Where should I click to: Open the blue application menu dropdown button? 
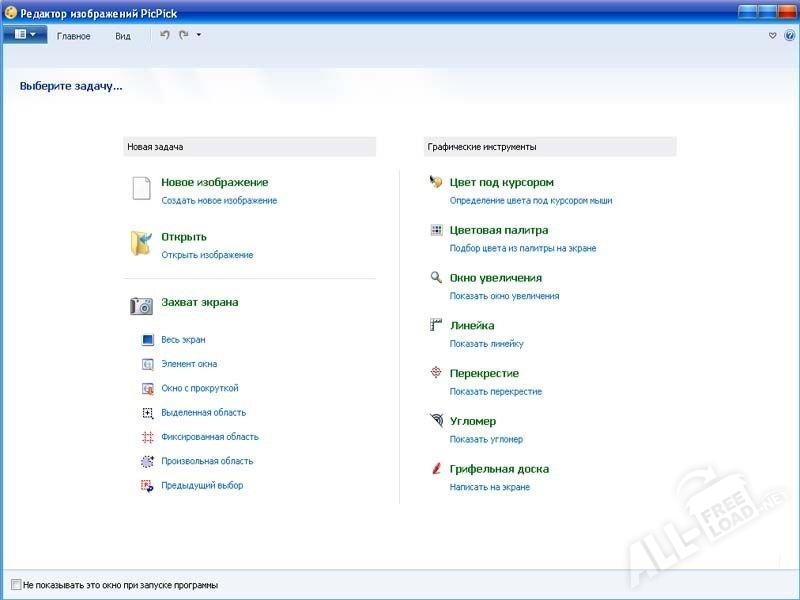[25, 35]
